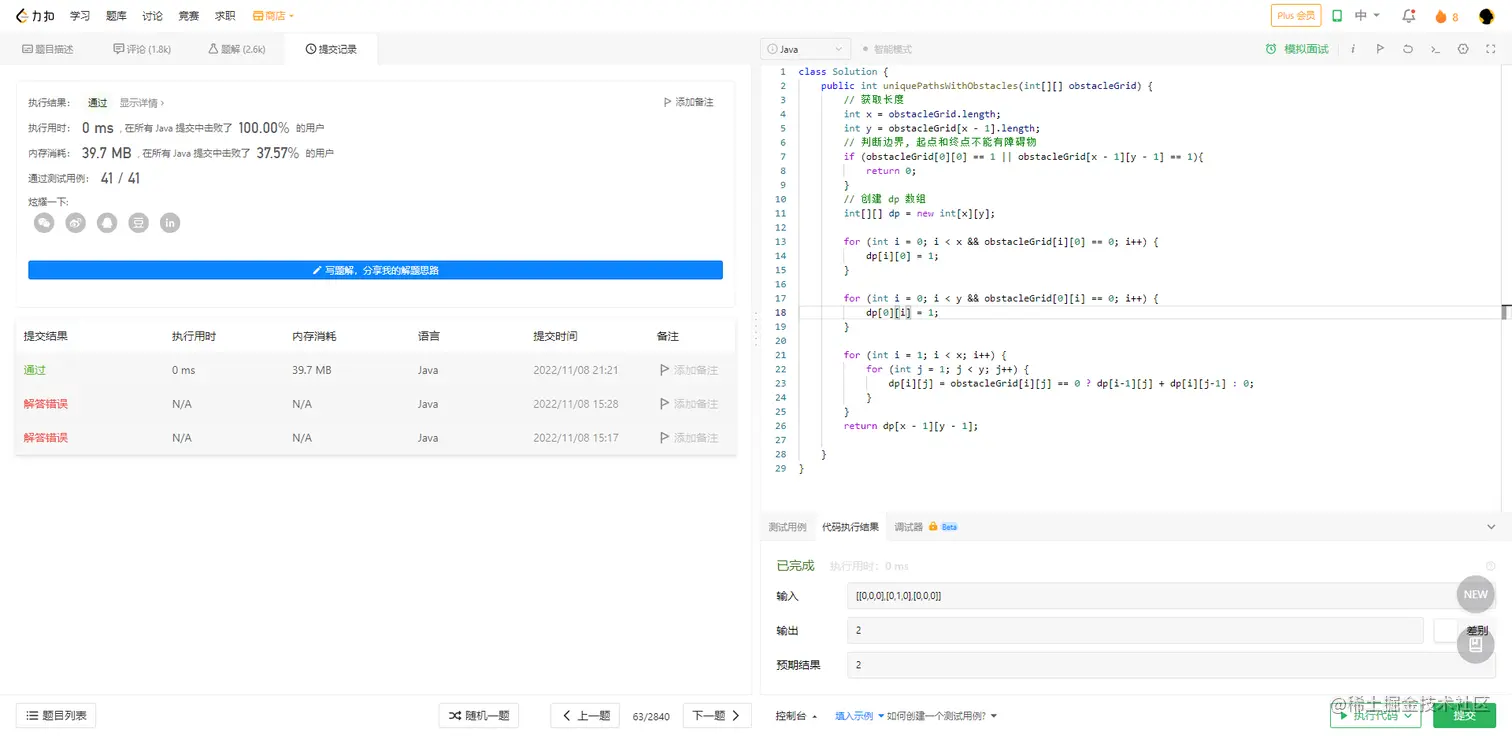Image resolution: width=1512 pixels, height=736 pixels.
Task: Open editor settings gear icon
Action: point(1463,49)
